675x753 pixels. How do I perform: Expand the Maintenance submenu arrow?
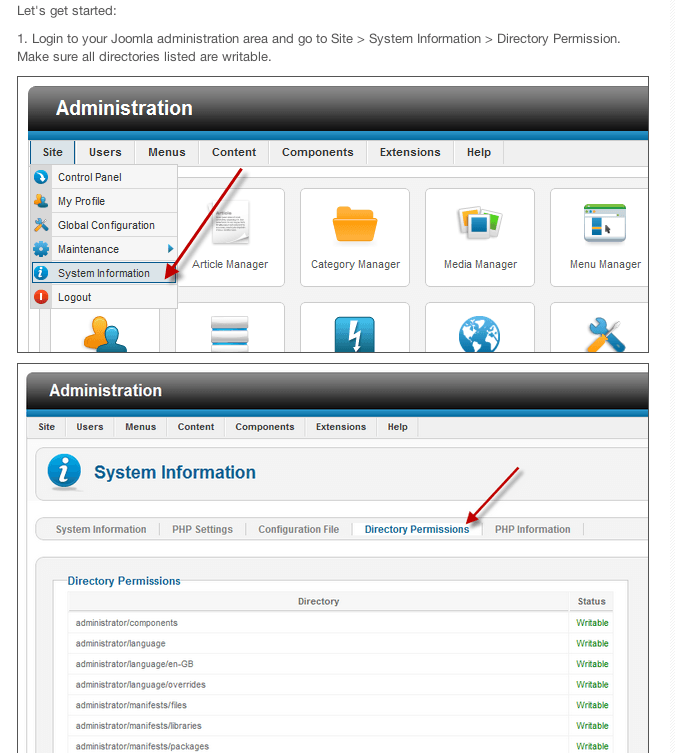tap(170, 249)
